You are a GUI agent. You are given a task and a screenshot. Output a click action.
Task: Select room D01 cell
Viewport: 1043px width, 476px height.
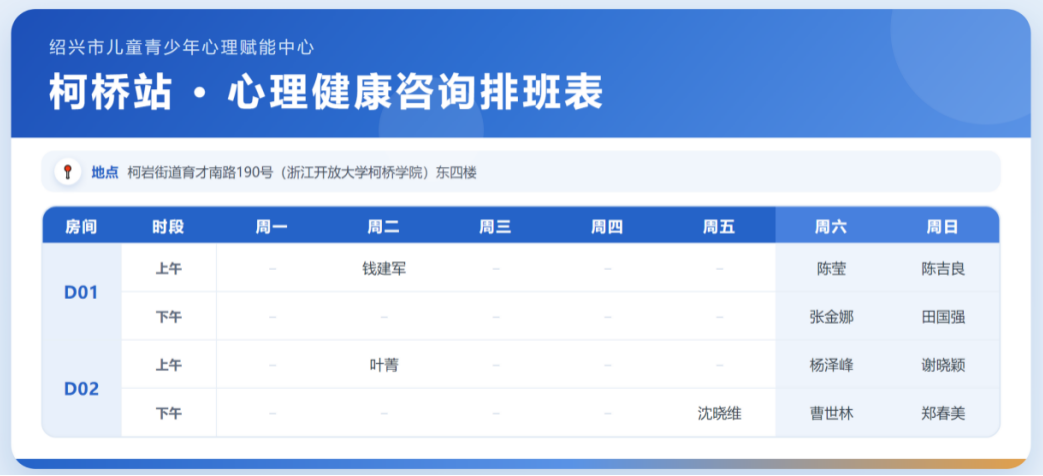click(81, 293)
